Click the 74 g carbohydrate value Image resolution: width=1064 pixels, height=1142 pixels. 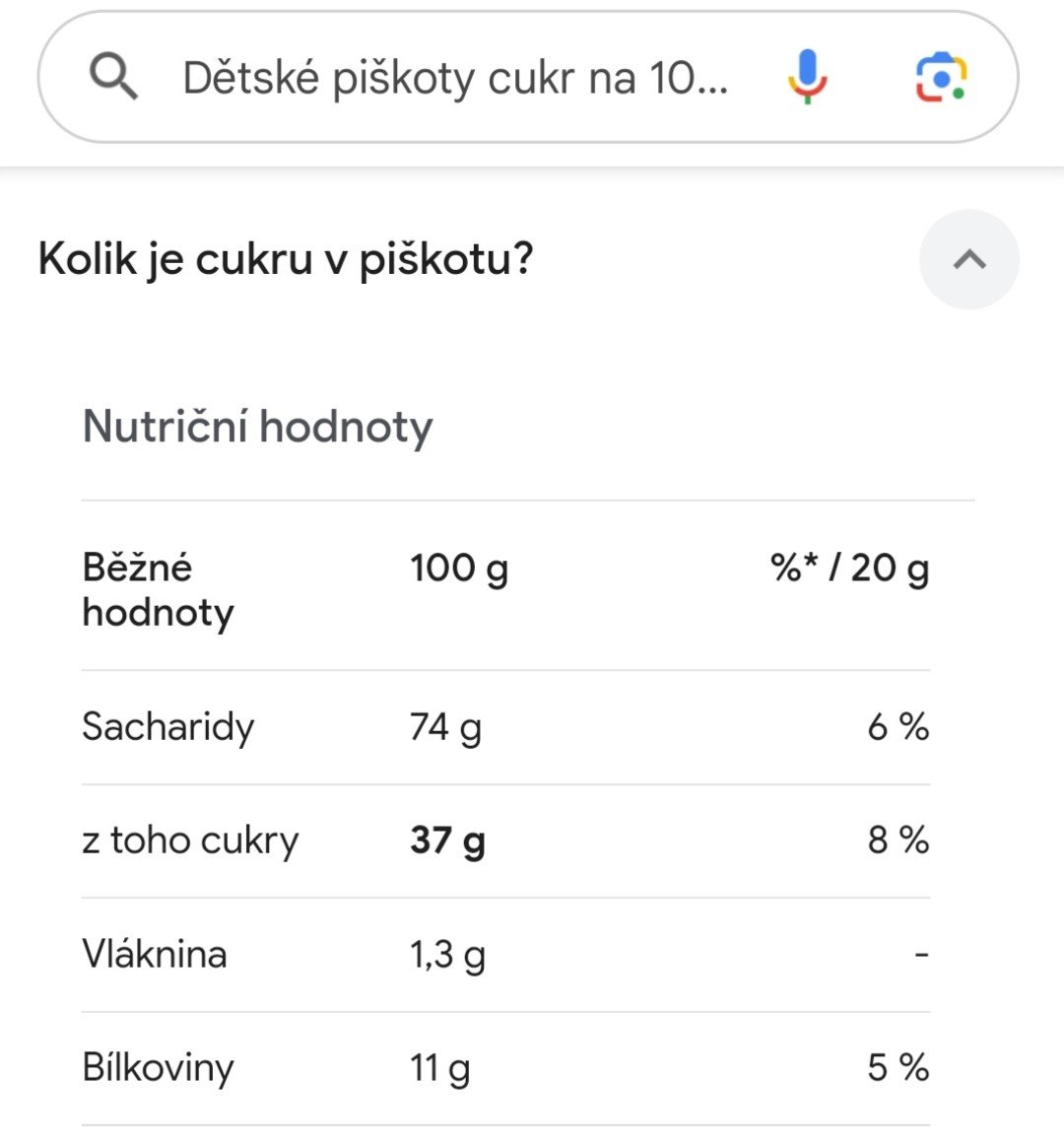[x=445, y=727]
